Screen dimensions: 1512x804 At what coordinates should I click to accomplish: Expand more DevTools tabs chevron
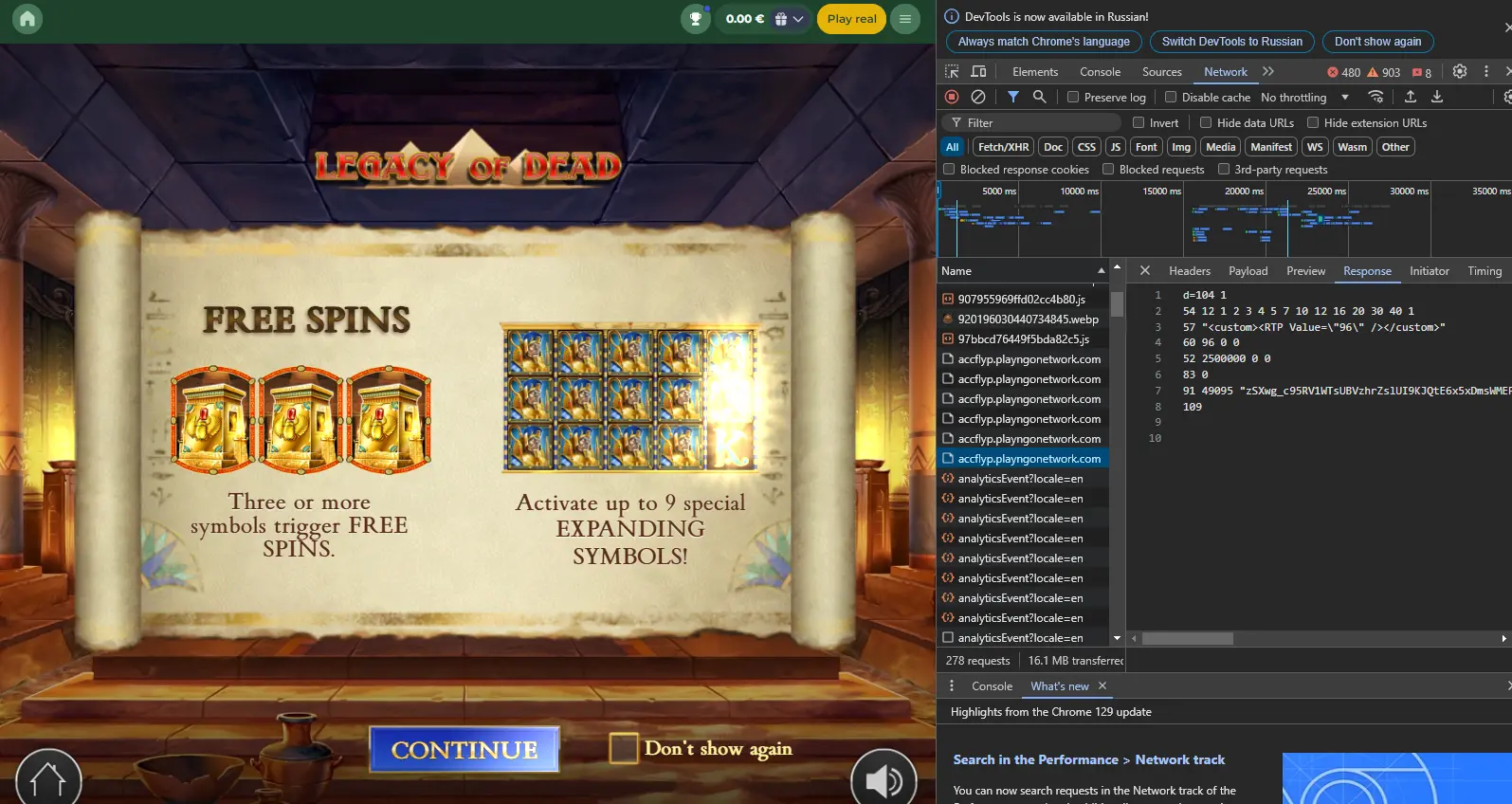[x=1268, y=71]
